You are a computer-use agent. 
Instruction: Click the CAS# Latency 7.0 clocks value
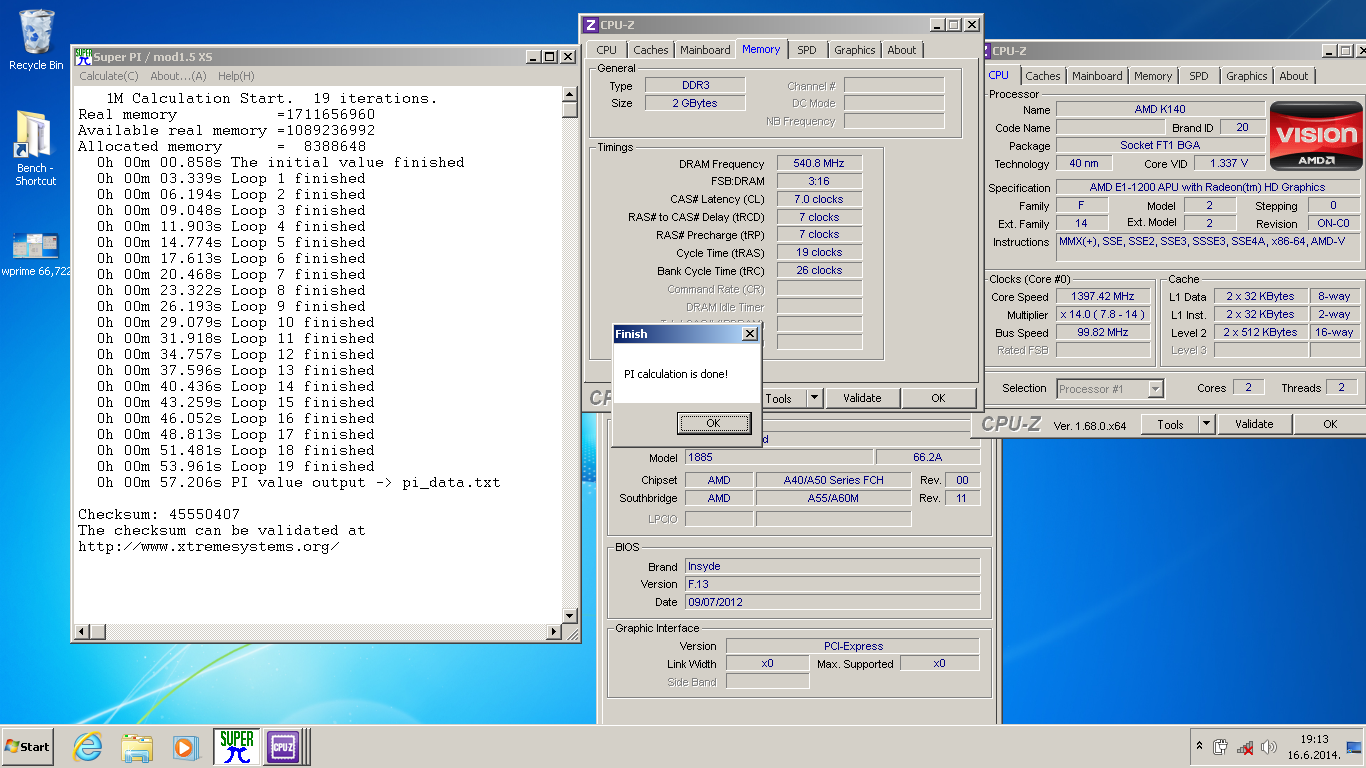coord(819,199)
